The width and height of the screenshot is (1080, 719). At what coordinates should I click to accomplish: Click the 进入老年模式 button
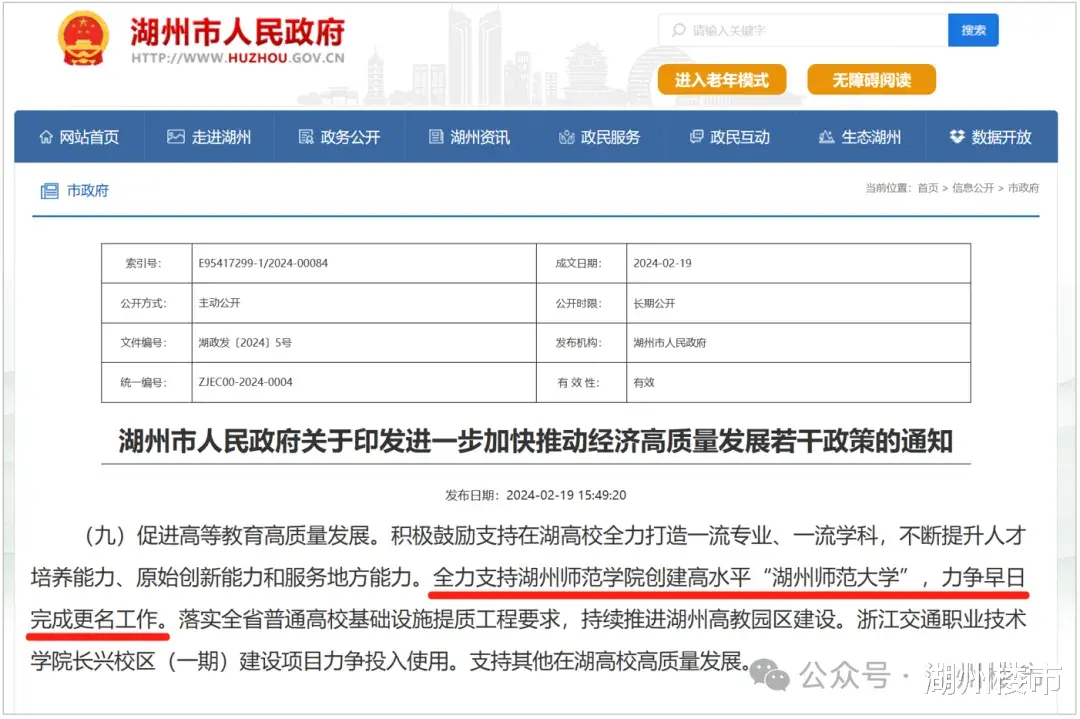(x=721, y=80)
